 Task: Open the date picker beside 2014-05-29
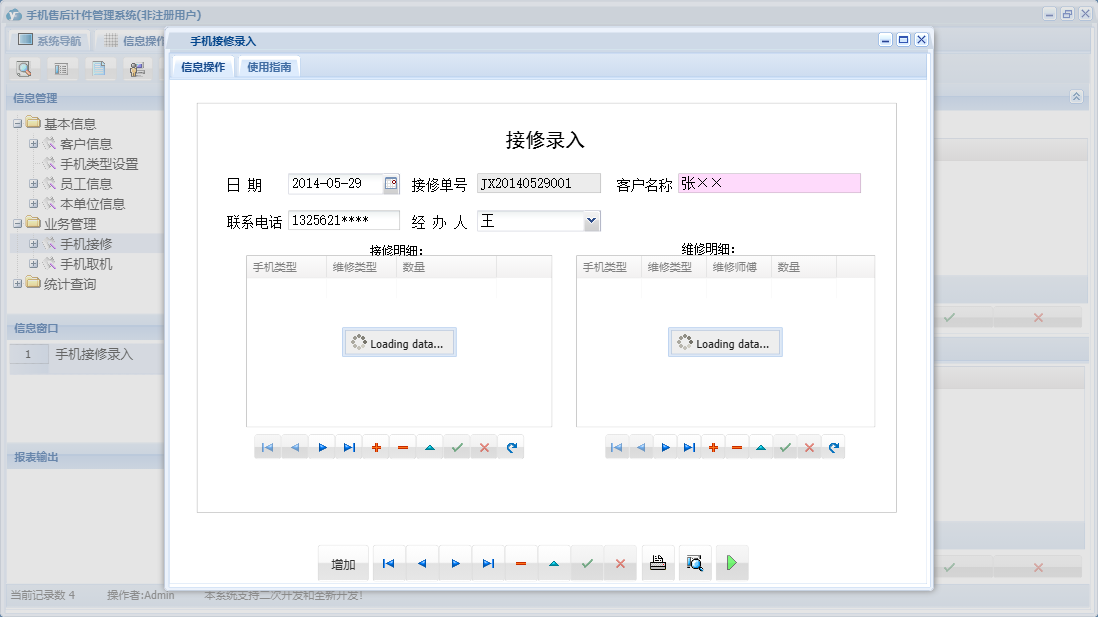point(388,182)
